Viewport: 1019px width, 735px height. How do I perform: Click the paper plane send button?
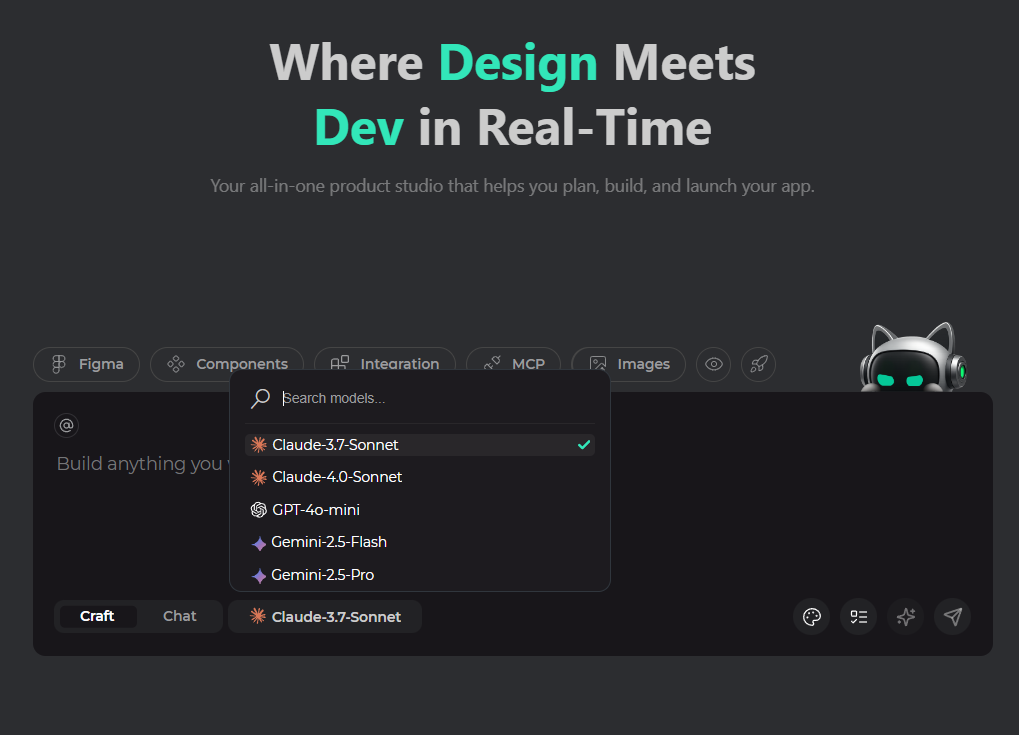953,617
